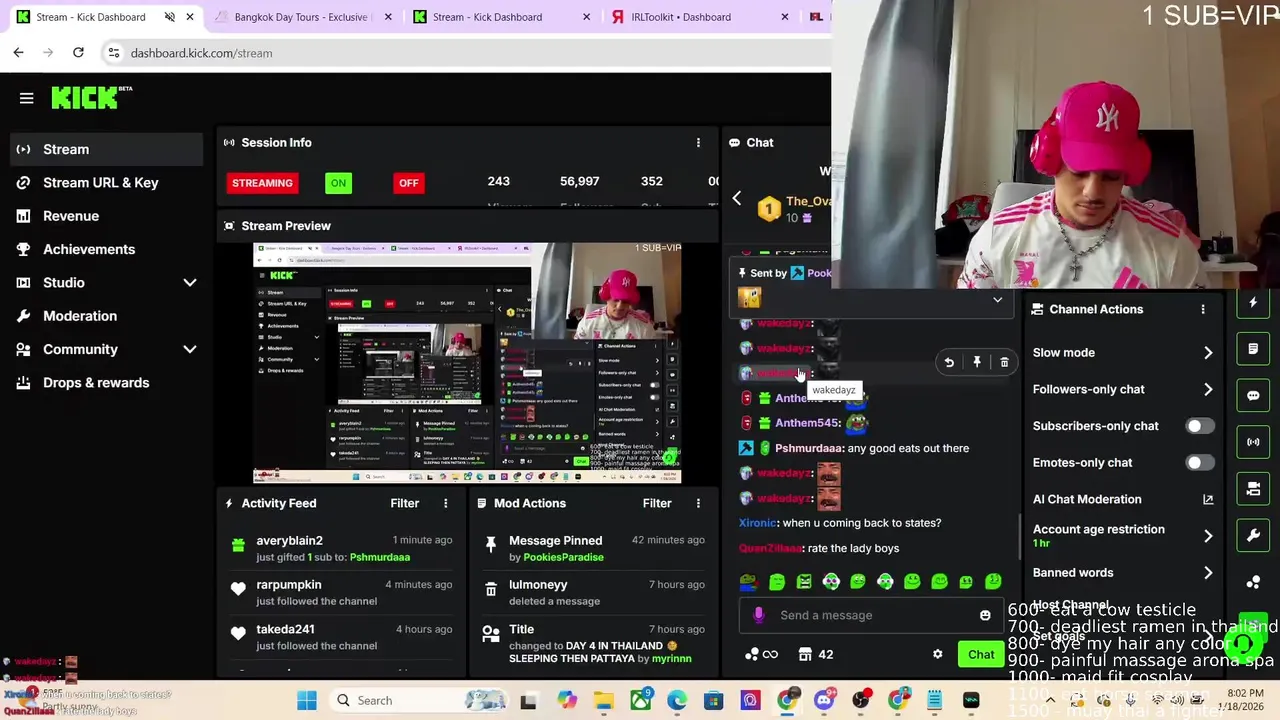Open Activity Feed three-dot options
This screenshot has height=720, width=1280.
(446, 503)
